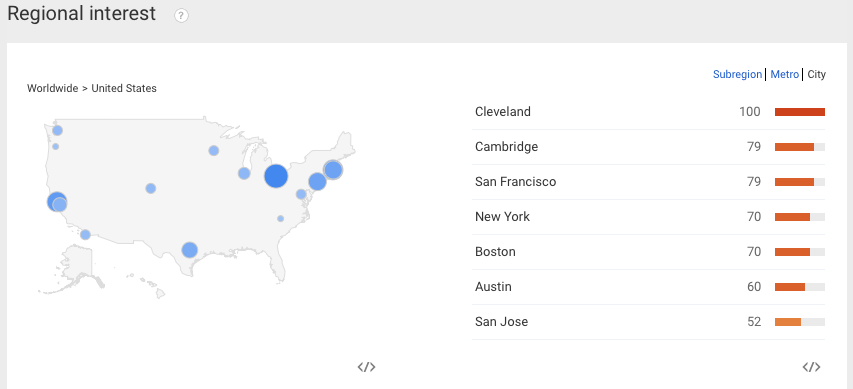Select the Chicago bubble on map
Screen dimensions: 853x389
click(x=244, y=174)
